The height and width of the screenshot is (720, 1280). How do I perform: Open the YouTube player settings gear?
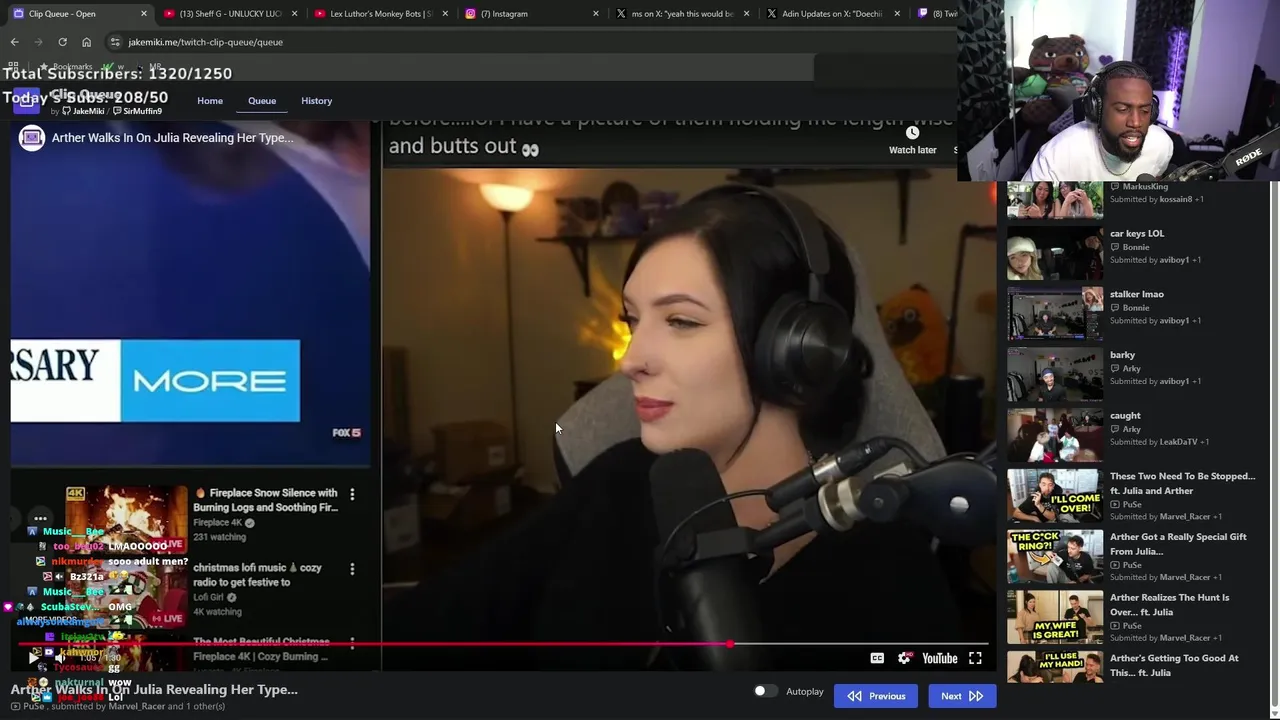click(x=905, y=658)
